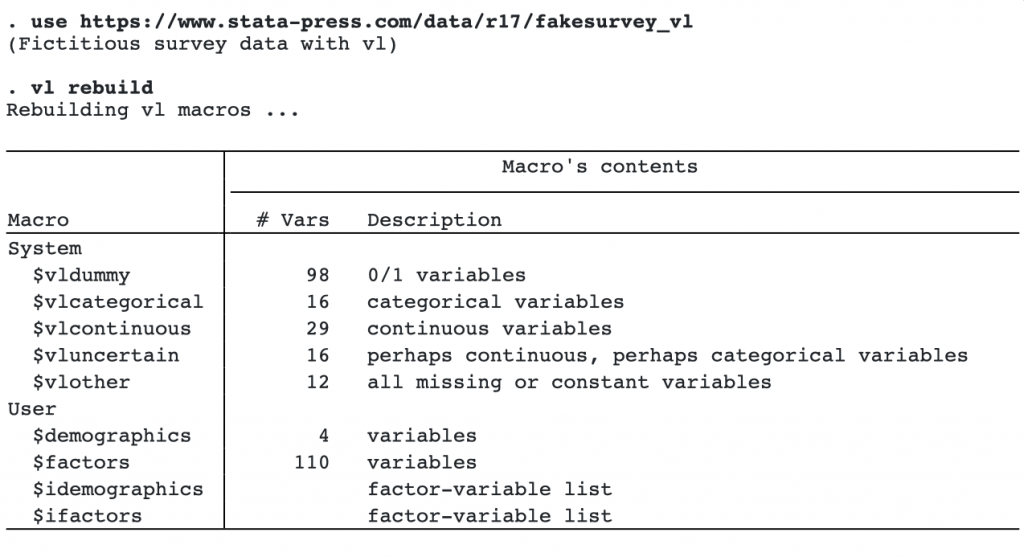Screen dimensions: 1024x557
Task: Click the $vlcontinuous macro name
Action: pyautogui.click(x=112, y=328)
